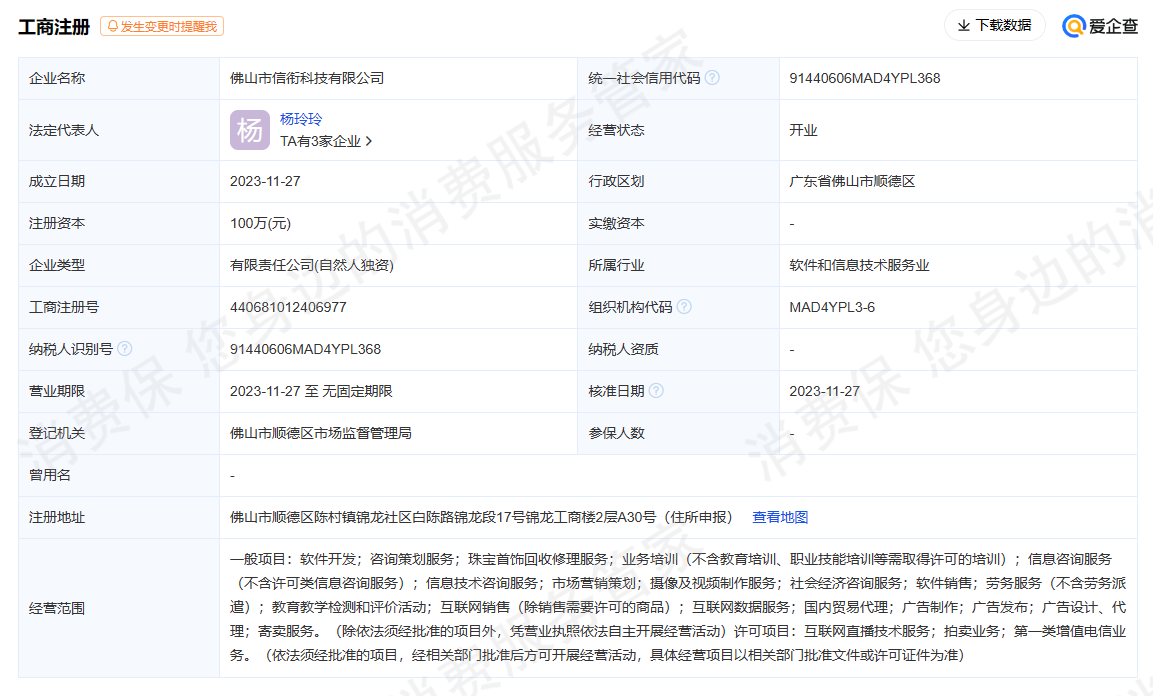Select founding date 2023-11-27 in 成立日期 row
1153x696 pixels.
[x=265, y=181]
